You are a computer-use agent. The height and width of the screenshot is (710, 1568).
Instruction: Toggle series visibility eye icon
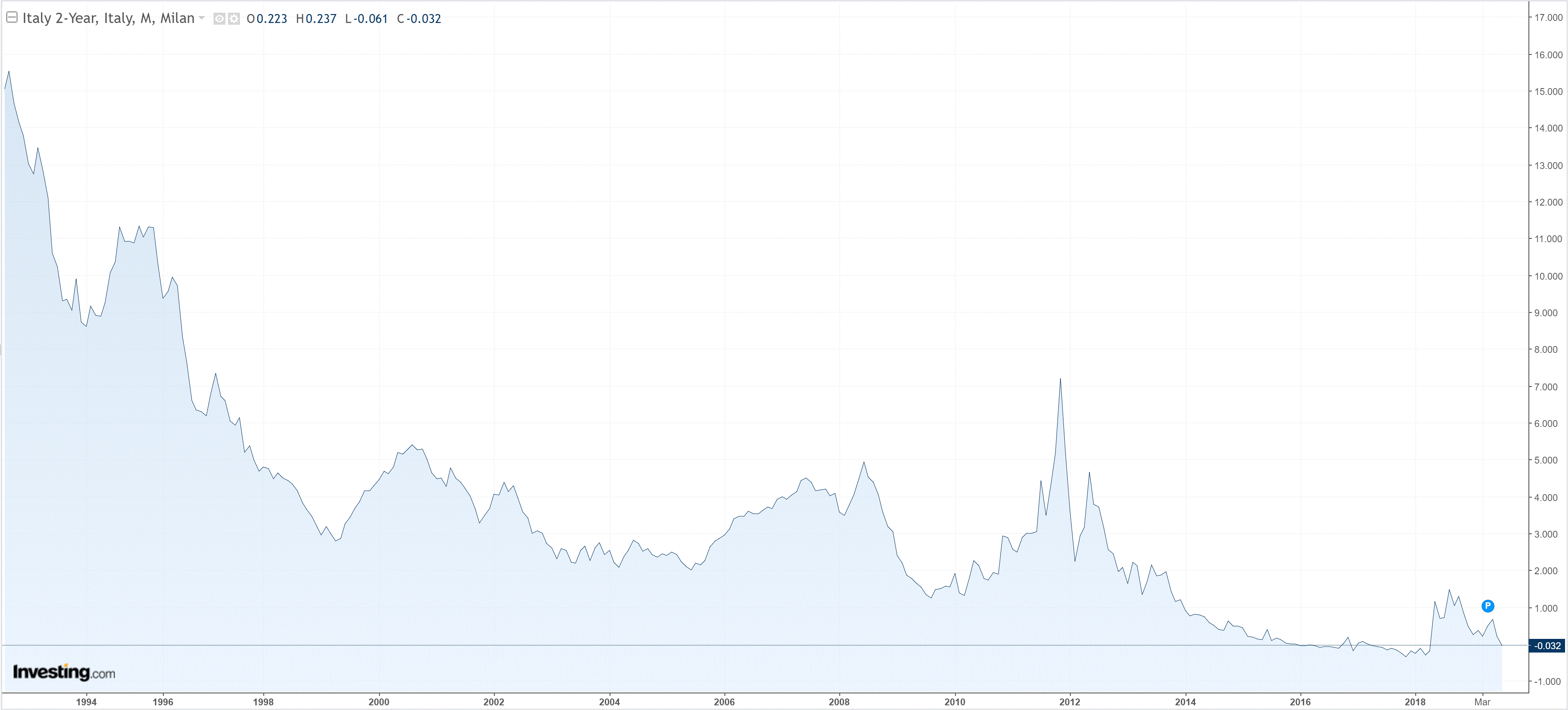(x=220, y=19)
